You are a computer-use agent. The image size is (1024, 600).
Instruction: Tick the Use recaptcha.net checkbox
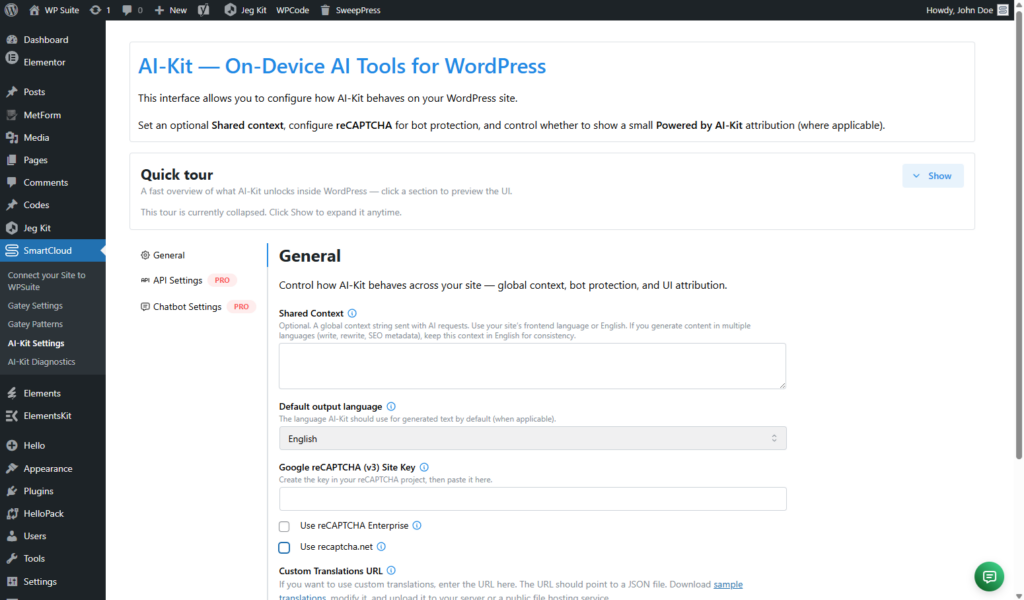[x=284, y=547]
